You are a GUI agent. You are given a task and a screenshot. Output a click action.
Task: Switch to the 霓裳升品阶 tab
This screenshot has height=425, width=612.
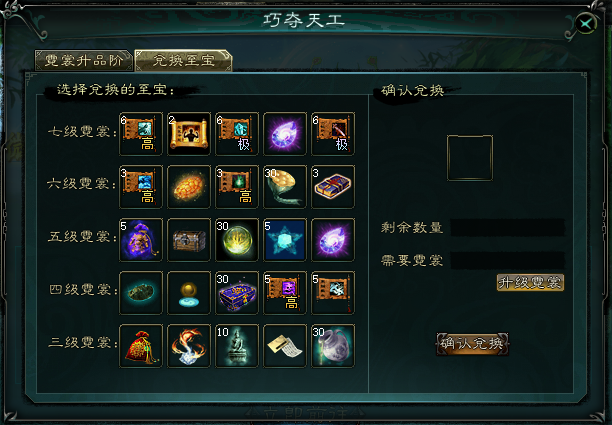(84, 60)
